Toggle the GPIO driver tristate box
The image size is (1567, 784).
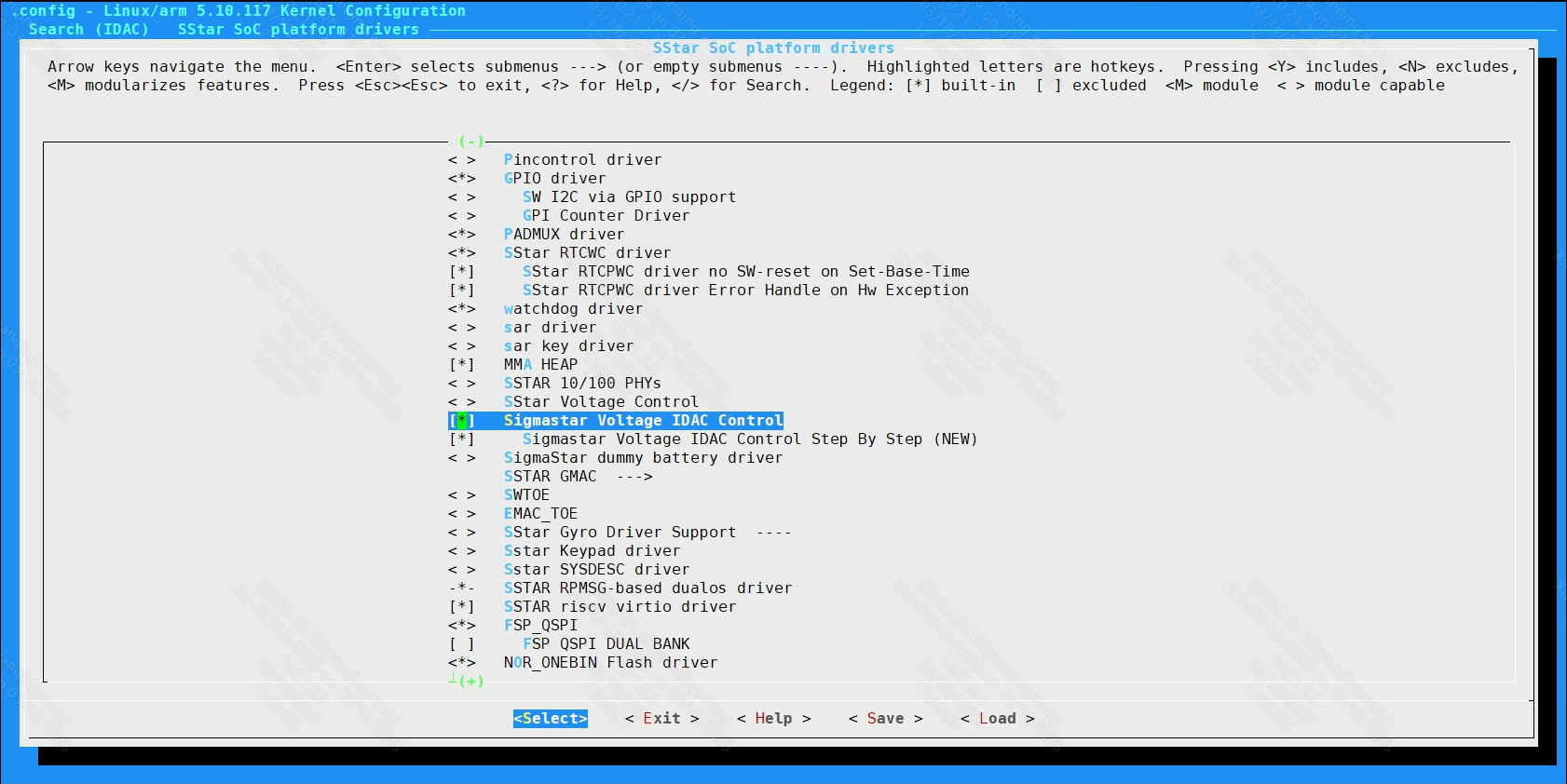[462, 179]
